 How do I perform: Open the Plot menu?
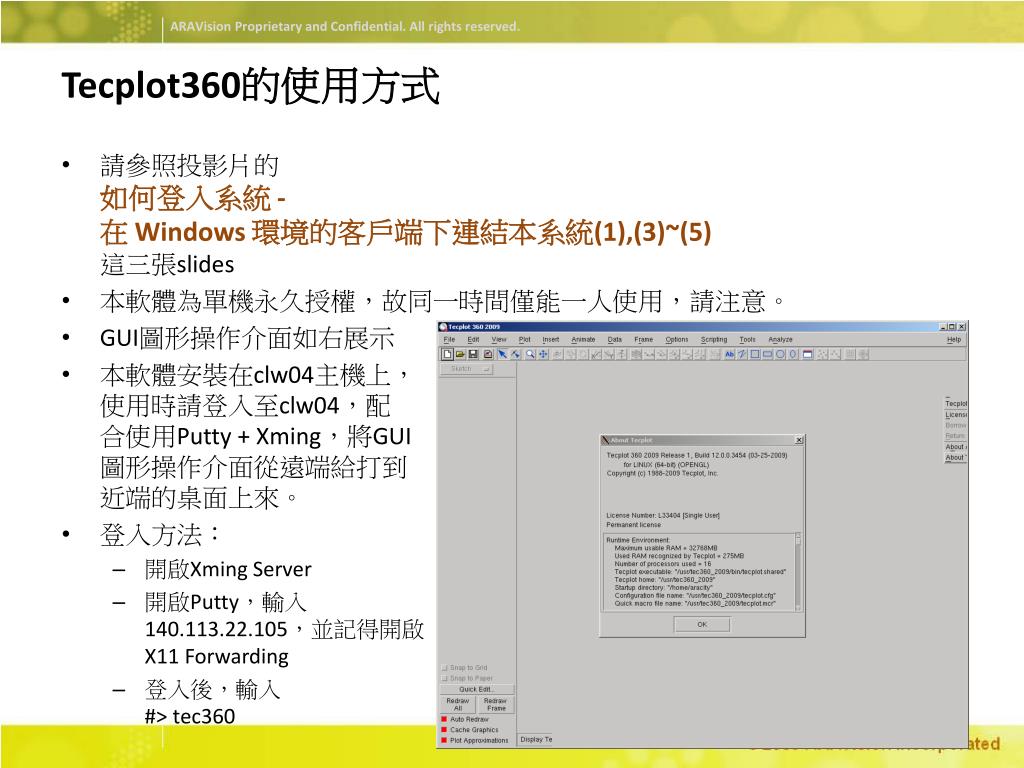[524, 340]
